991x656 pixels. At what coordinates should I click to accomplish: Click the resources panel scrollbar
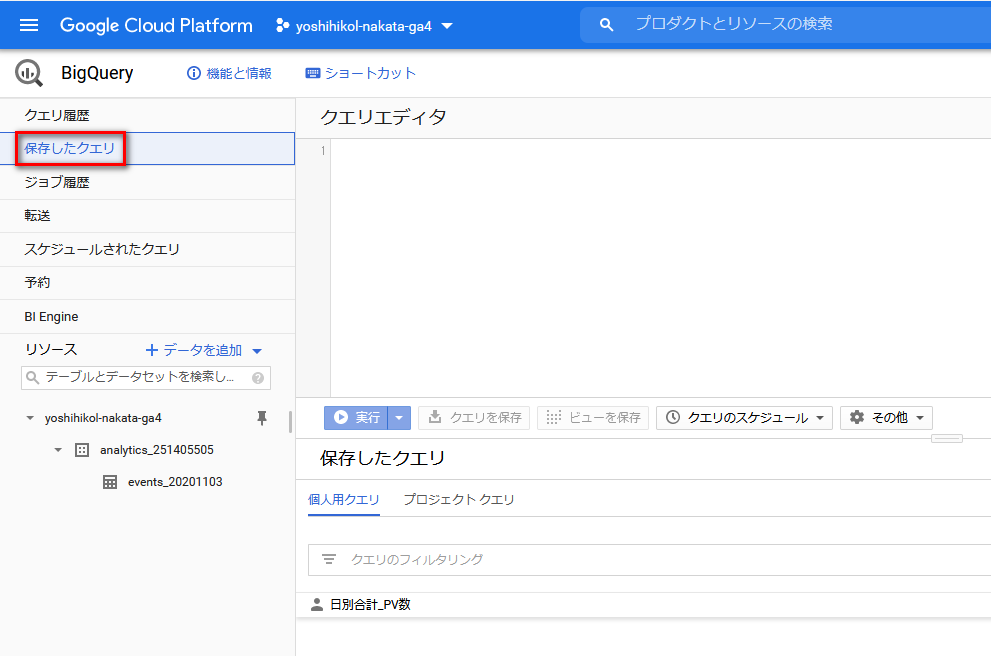(x=290, y=422)
